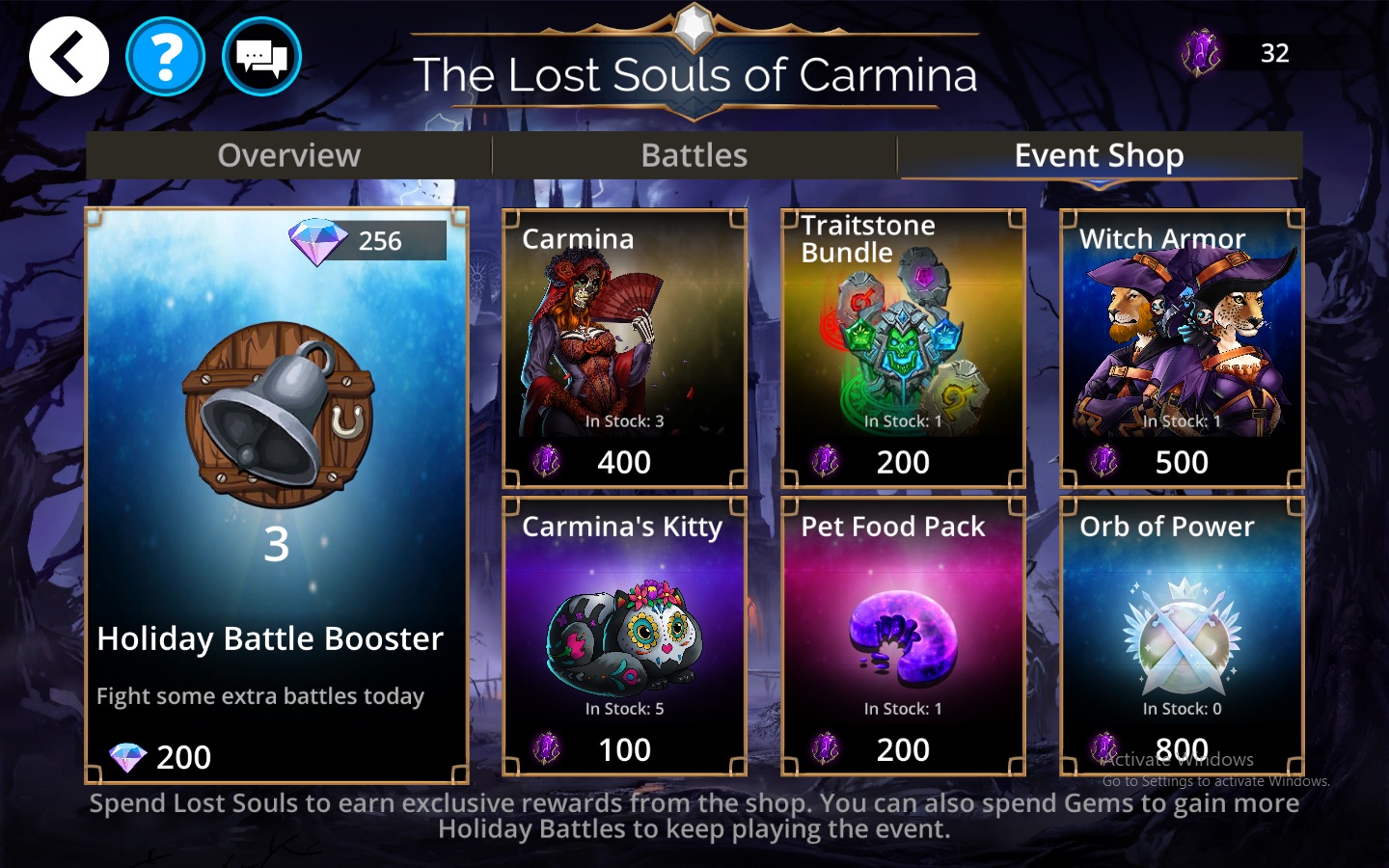Viewport: 1389px width, 868px height.
Task: Click the Lost Souls currency icon at top right
Action: coord(1200,52)
